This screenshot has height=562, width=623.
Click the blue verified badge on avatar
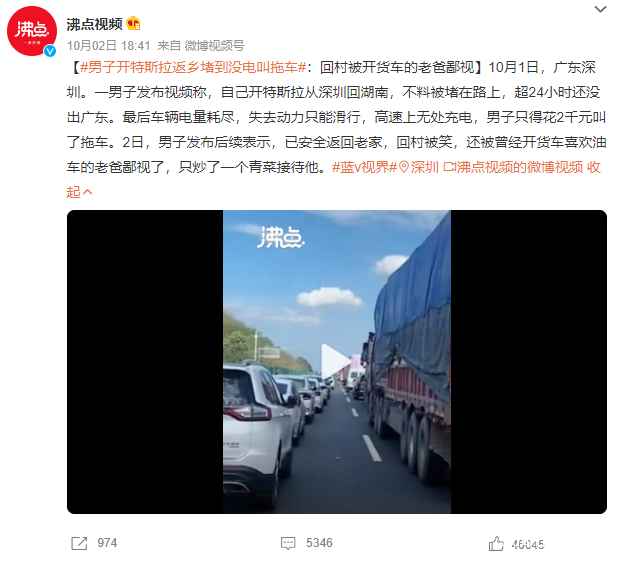[x=50, y=50]
